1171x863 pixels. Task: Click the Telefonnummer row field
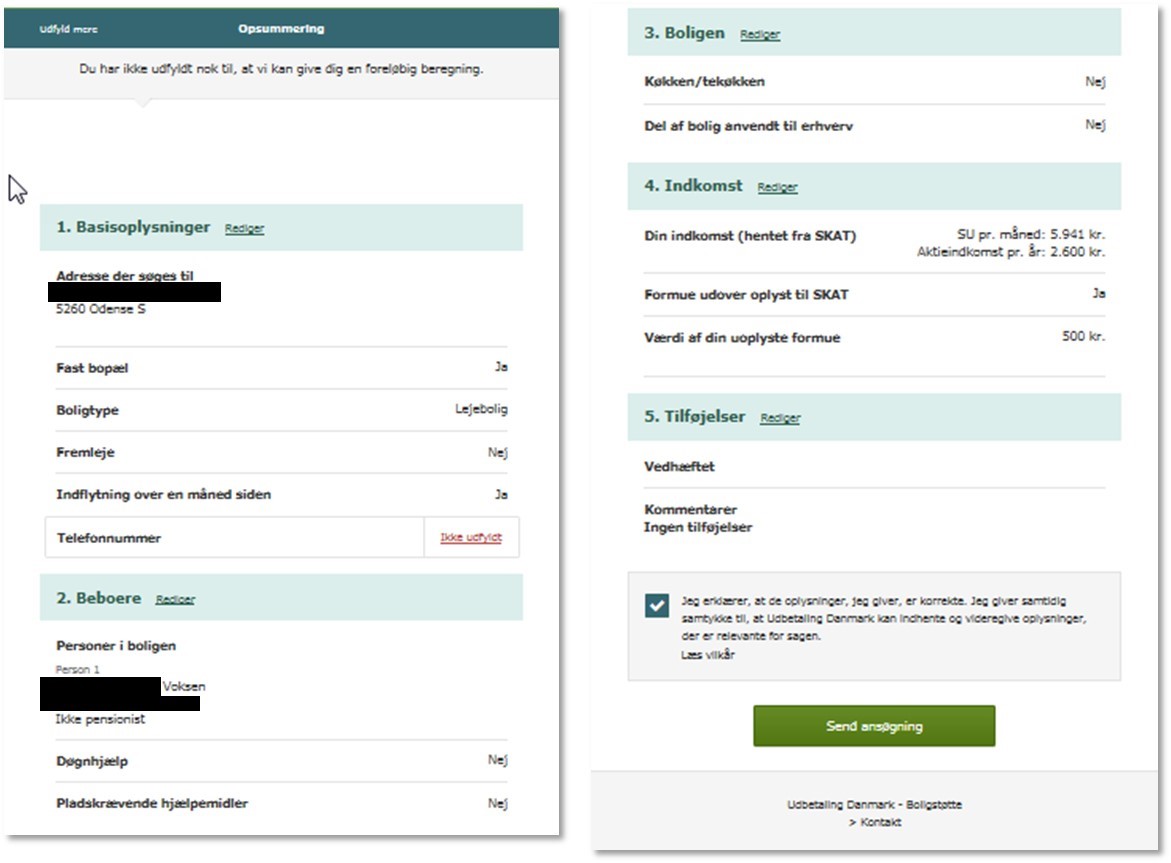click(x=282, y=538)
